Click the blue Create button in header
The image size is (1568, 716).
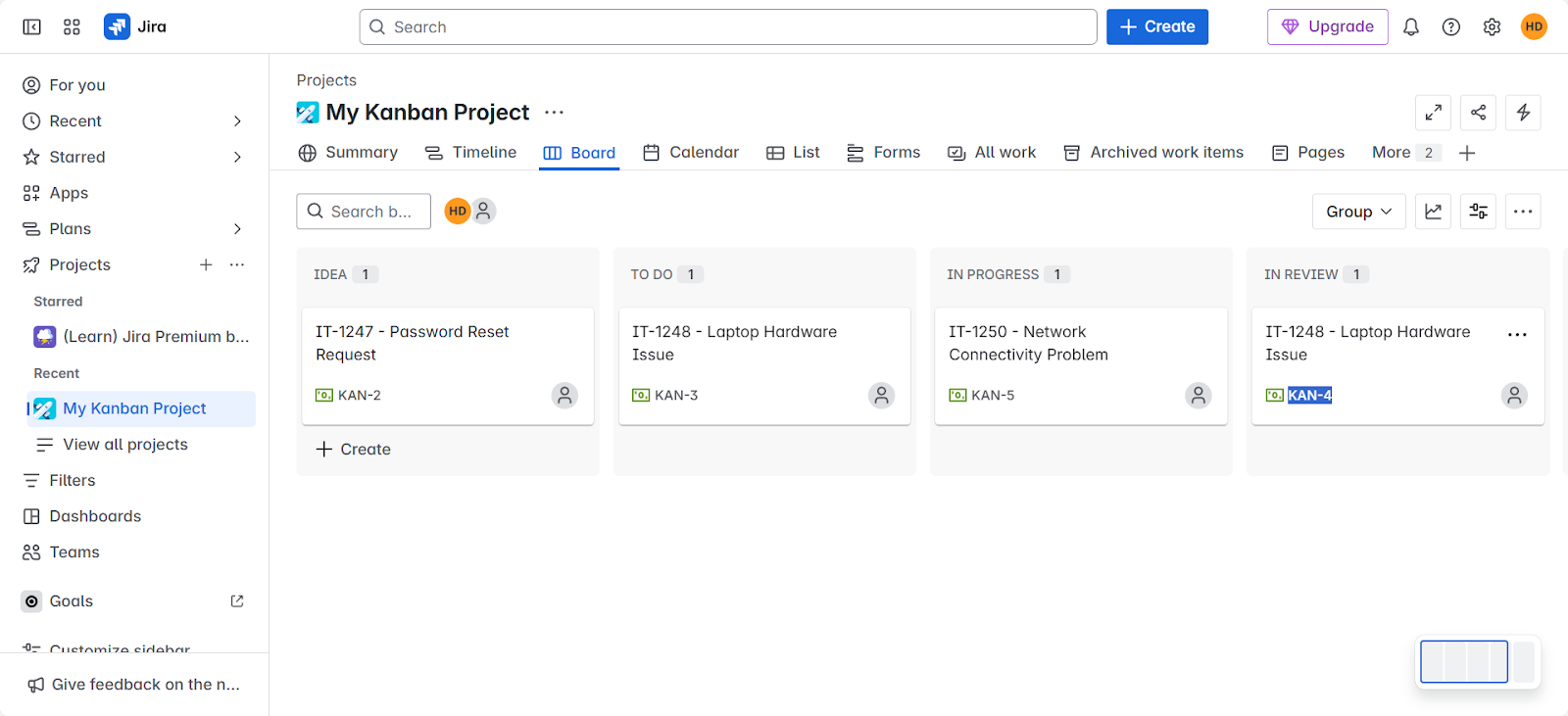pyautogui.click(x=1157, y=26)
